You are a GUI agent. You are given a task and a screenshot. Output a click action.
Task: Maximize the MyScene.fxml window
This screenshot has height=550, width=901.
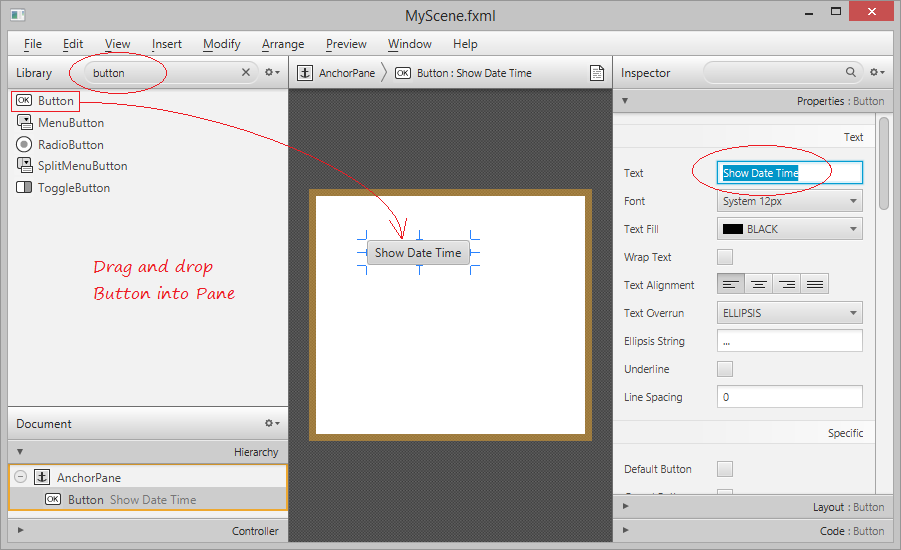click(836, 11)
